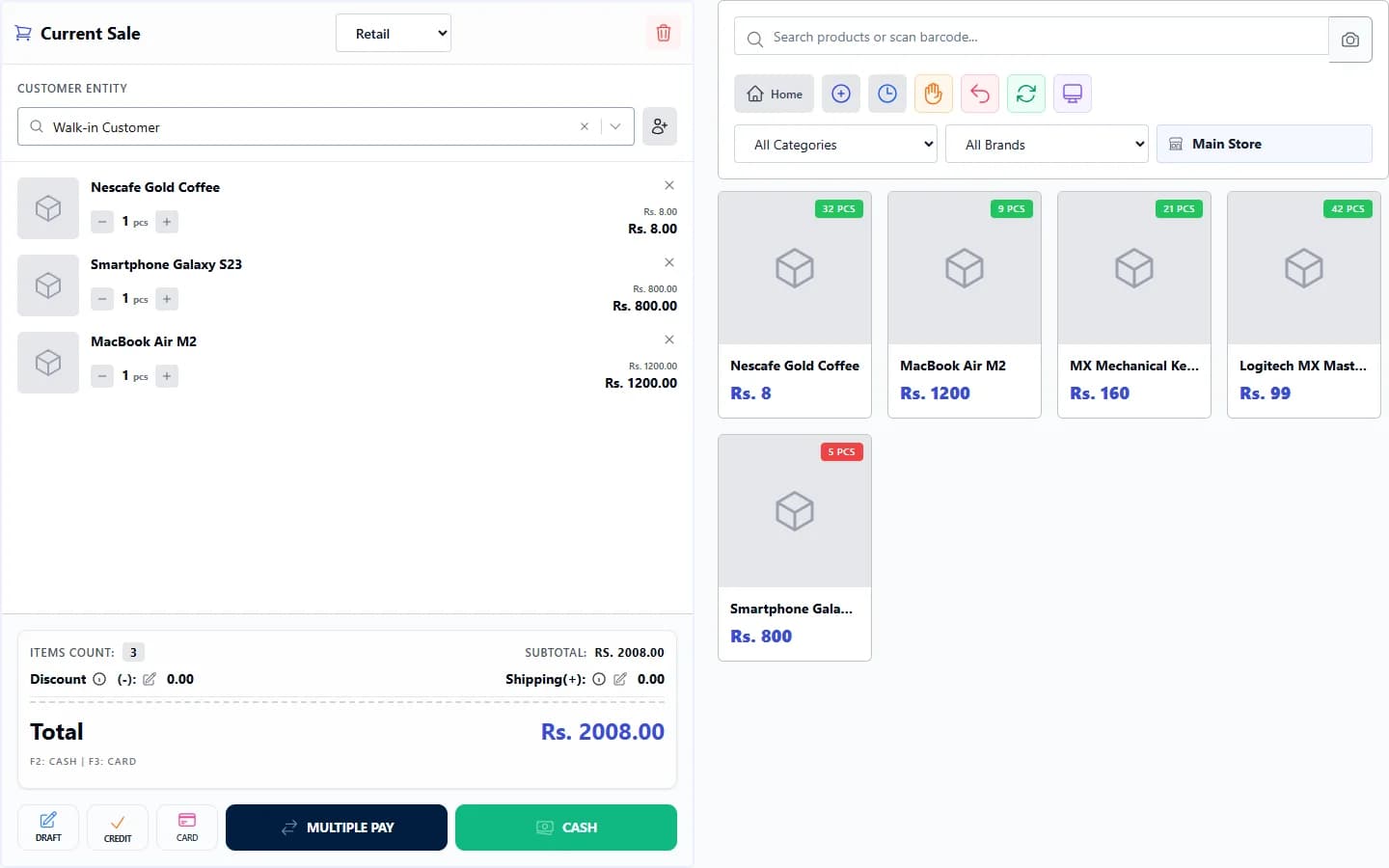Expand the customer entity dropdown arrow
This screenshot has width=1389, height=868.
[615, 126]
